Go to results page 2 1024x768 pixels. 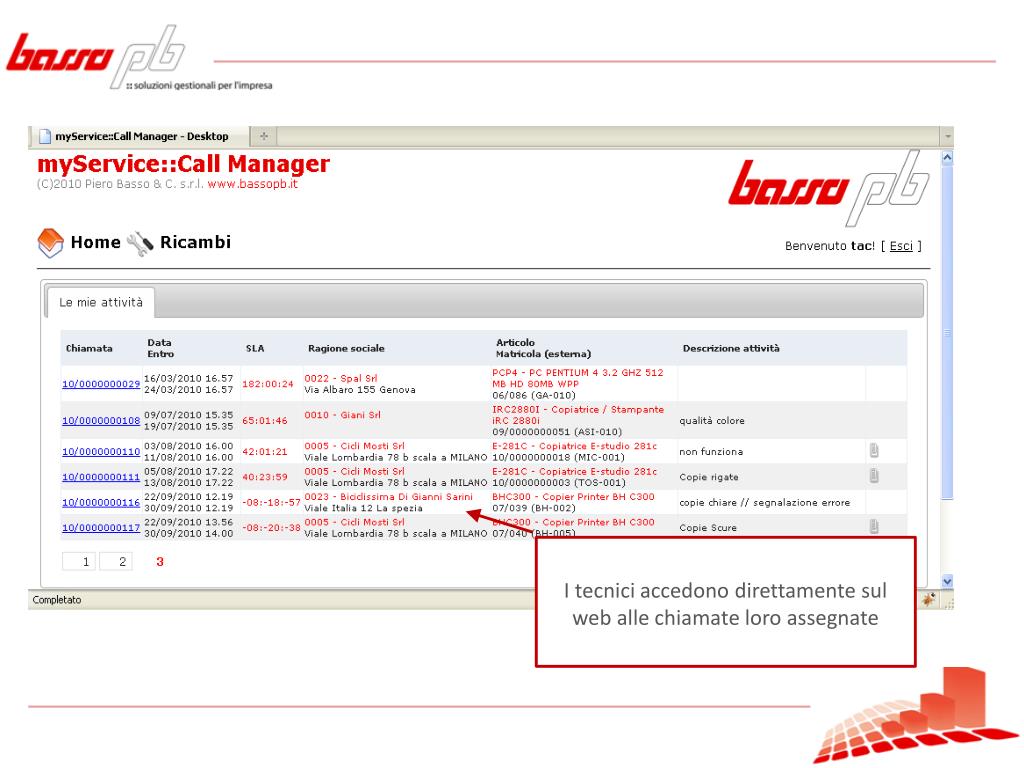pyautogui.click(x=116, y=562)
